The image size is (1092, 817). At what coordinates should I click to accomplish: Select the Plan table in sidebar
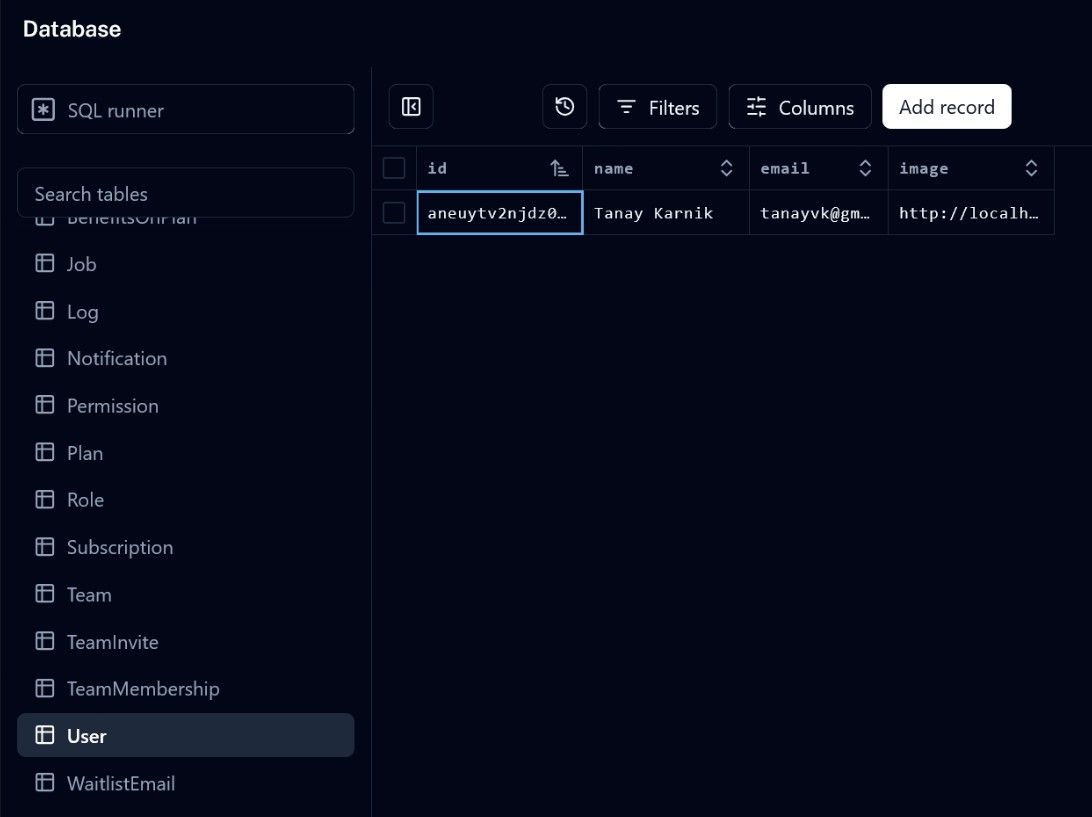coord(84,452)
